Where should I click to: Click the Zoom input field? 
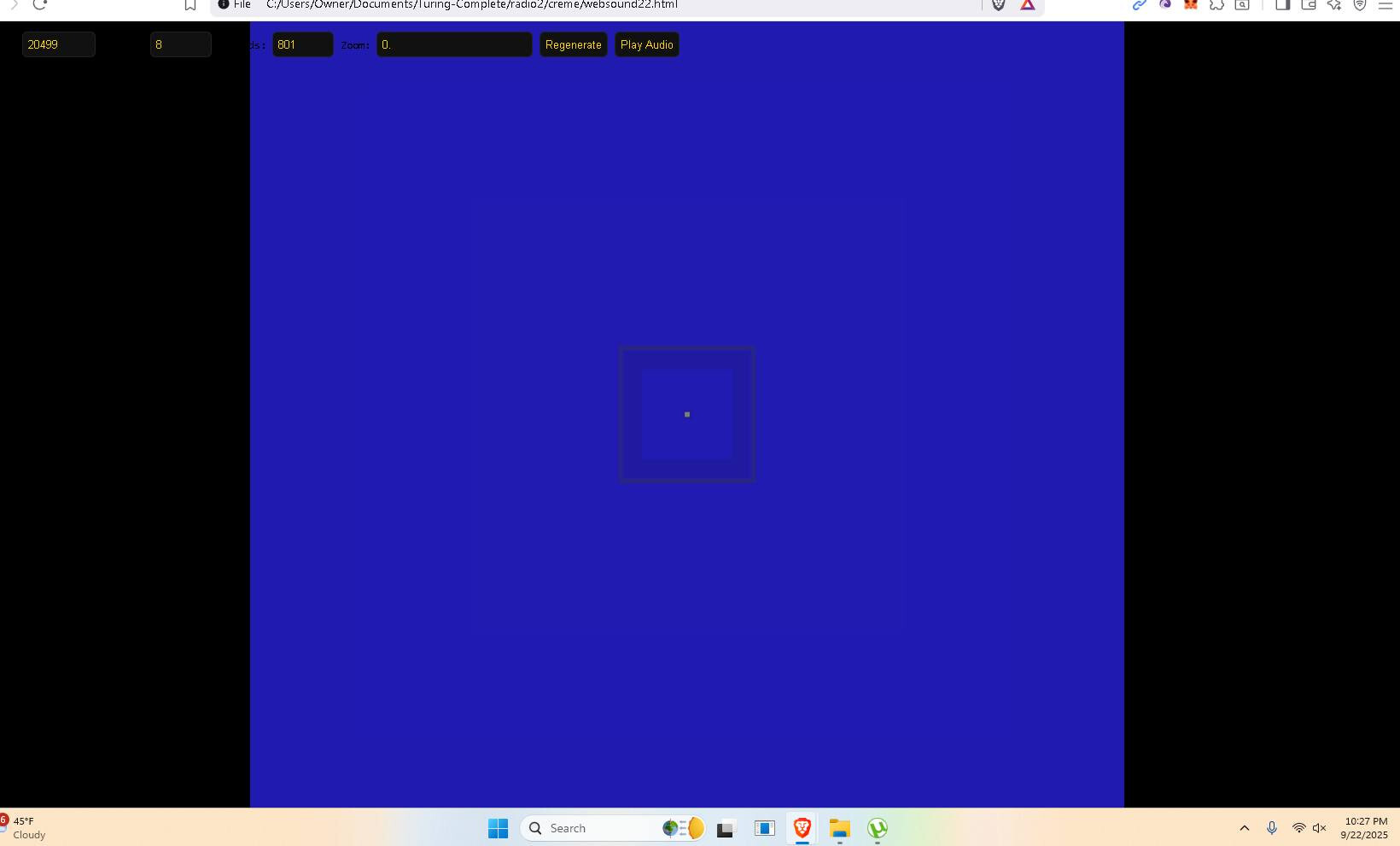coord(454,44)
